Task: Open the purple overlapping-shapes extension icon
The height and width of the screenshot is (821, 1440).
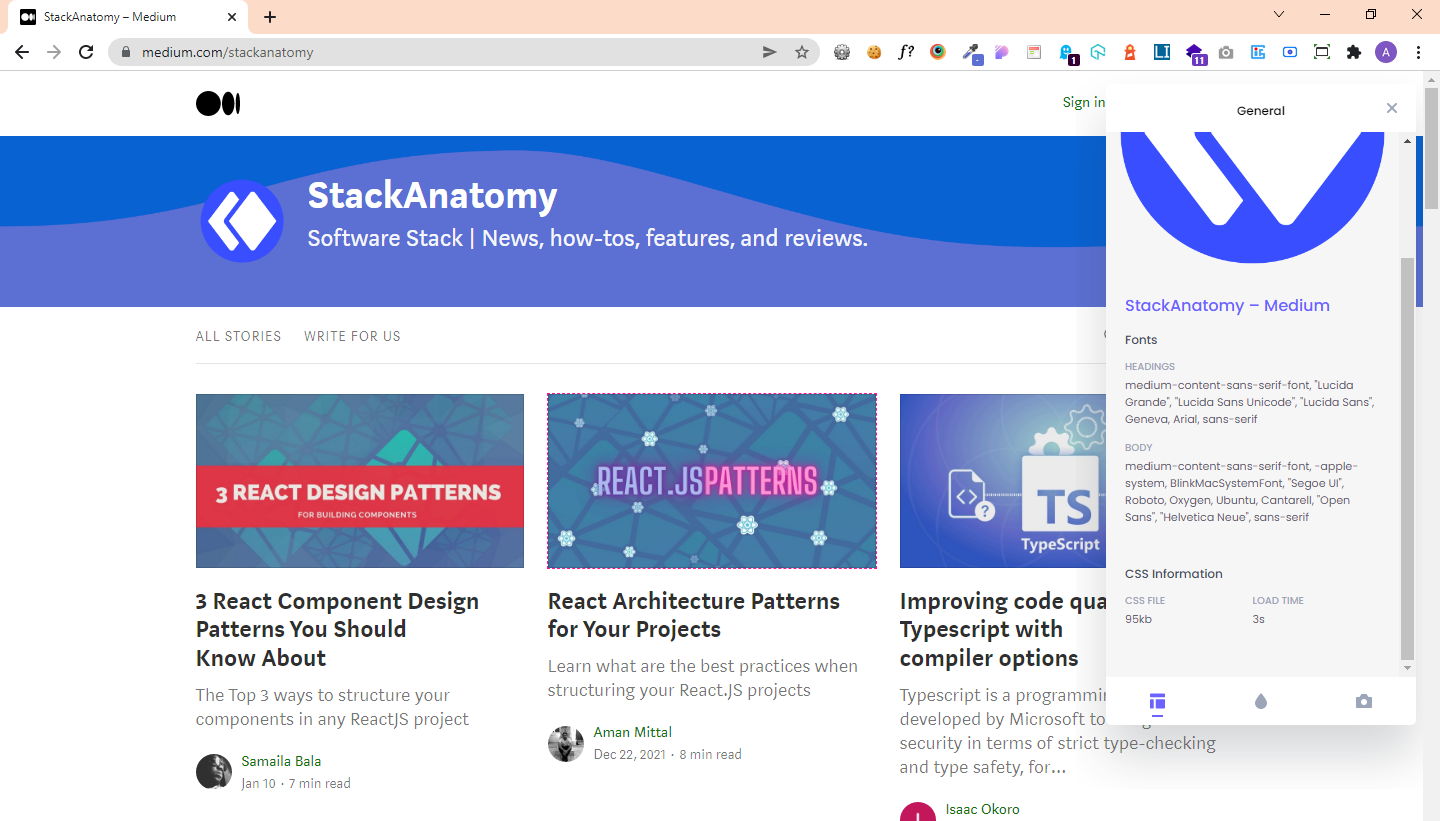Action: [1001, 52]
